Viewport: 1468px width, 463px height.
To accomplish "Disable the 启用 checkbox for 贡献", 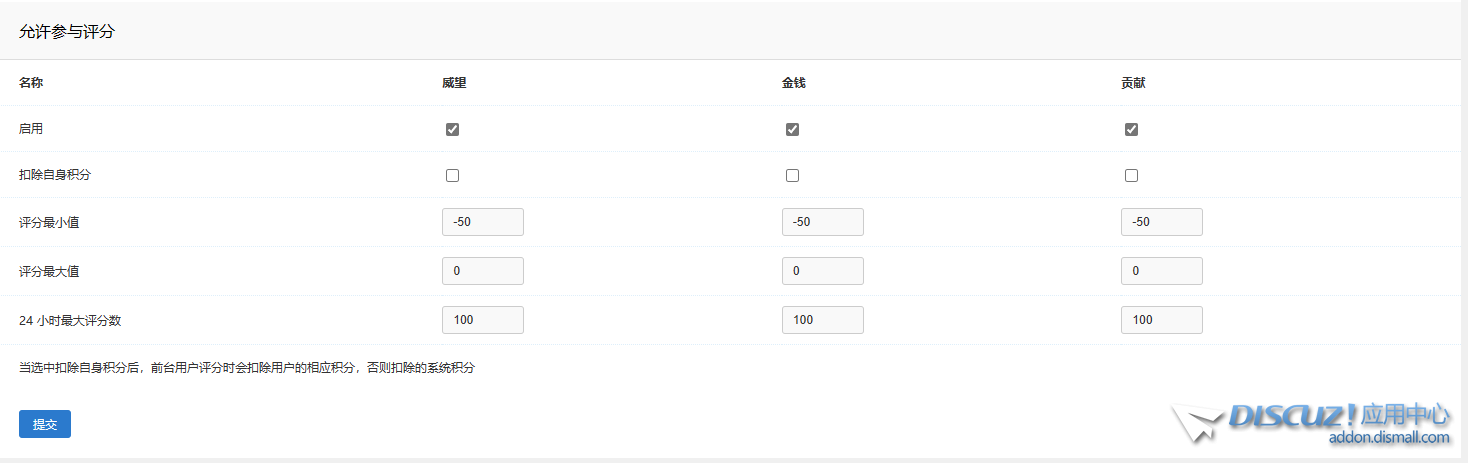I will [1131, 129].
